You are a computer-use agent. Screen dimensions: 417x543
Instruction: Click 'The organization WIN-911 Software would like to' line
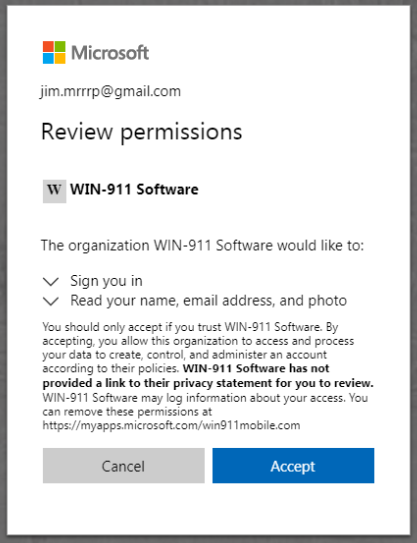coord(202,246)
